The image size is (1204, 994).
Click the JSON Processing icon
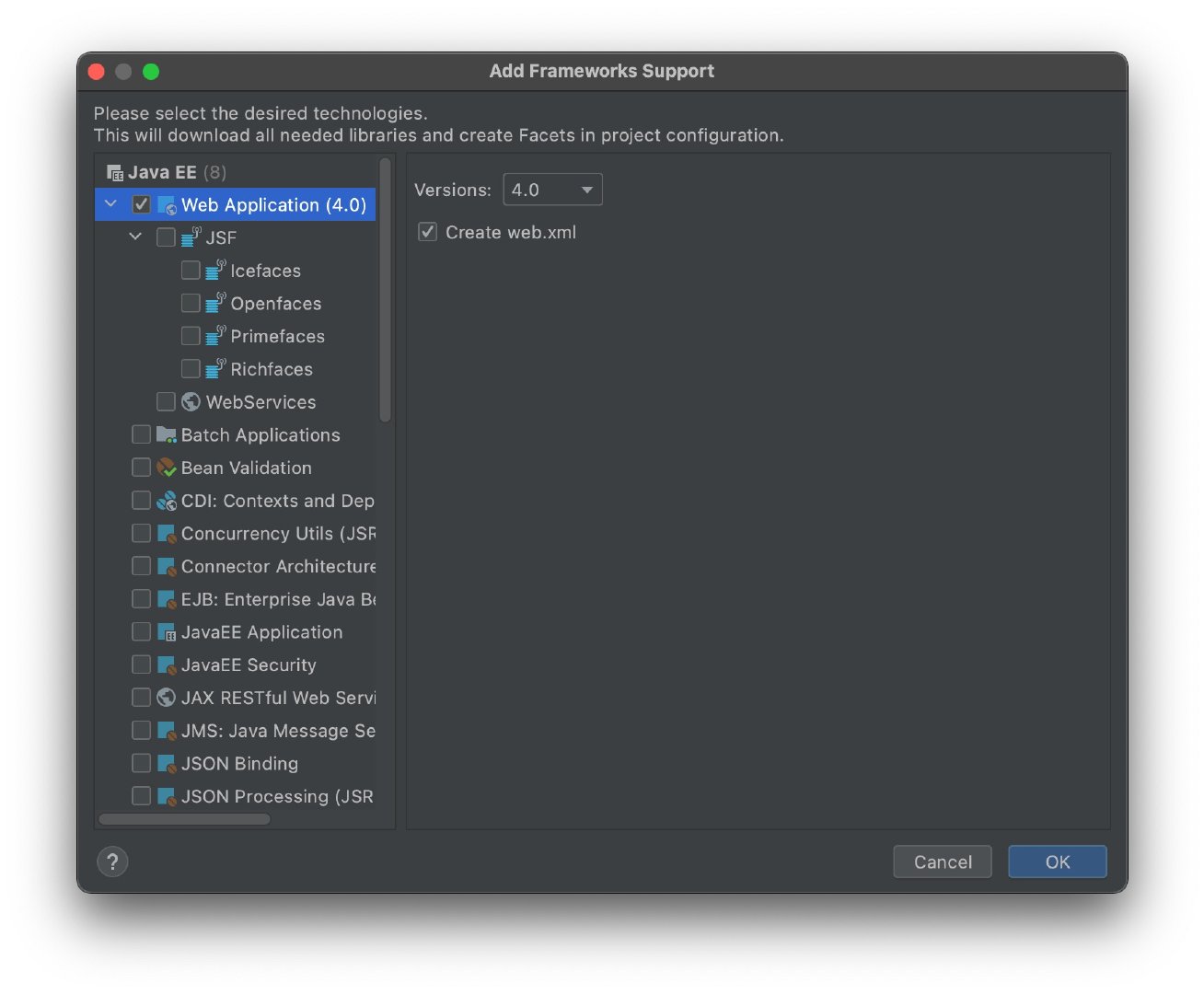pyautogui.click(x=167, y=796)
